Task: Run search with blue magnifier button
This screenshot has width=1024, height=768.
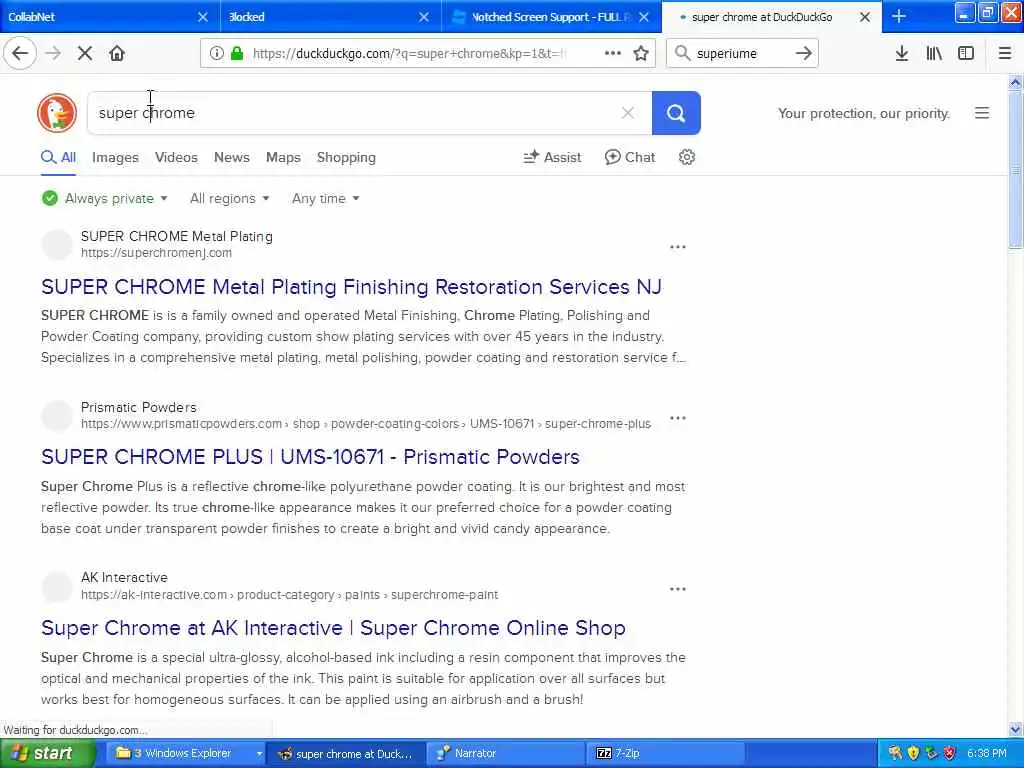Action: (x=676, y=113)
